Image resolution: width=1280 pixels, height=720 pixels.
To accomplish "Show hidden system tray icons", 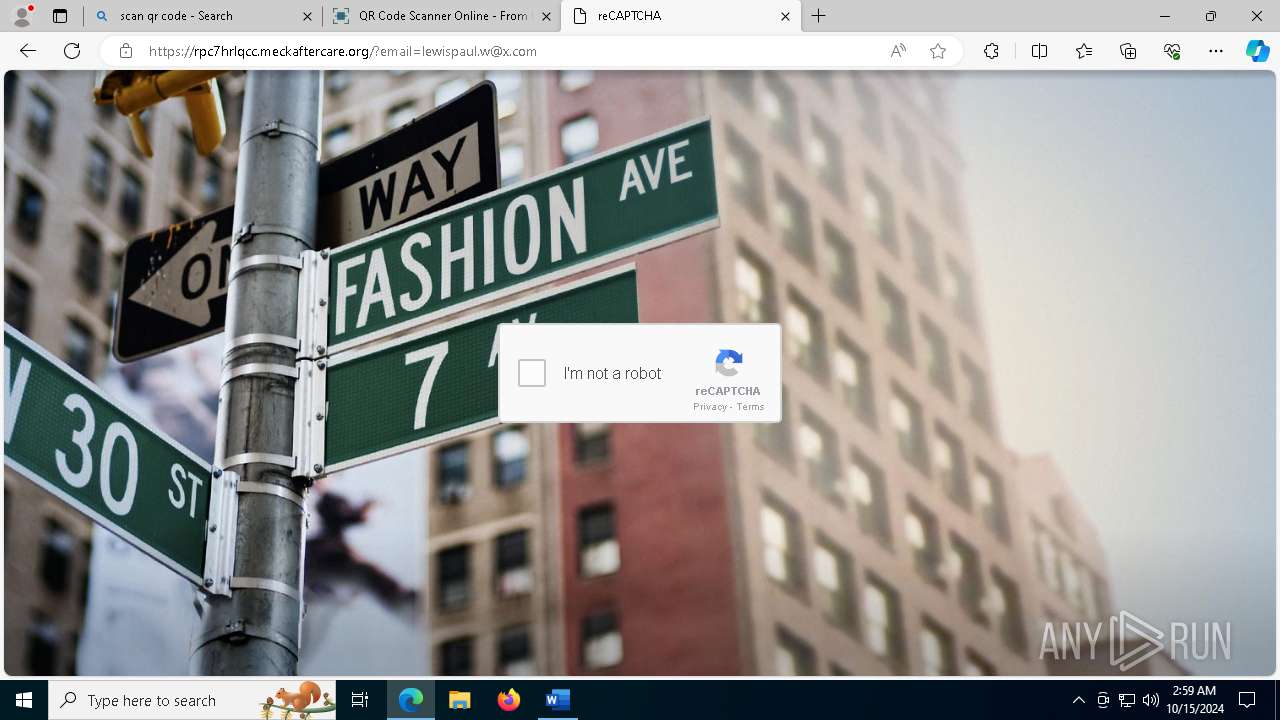I will [x=1078, y=700].
